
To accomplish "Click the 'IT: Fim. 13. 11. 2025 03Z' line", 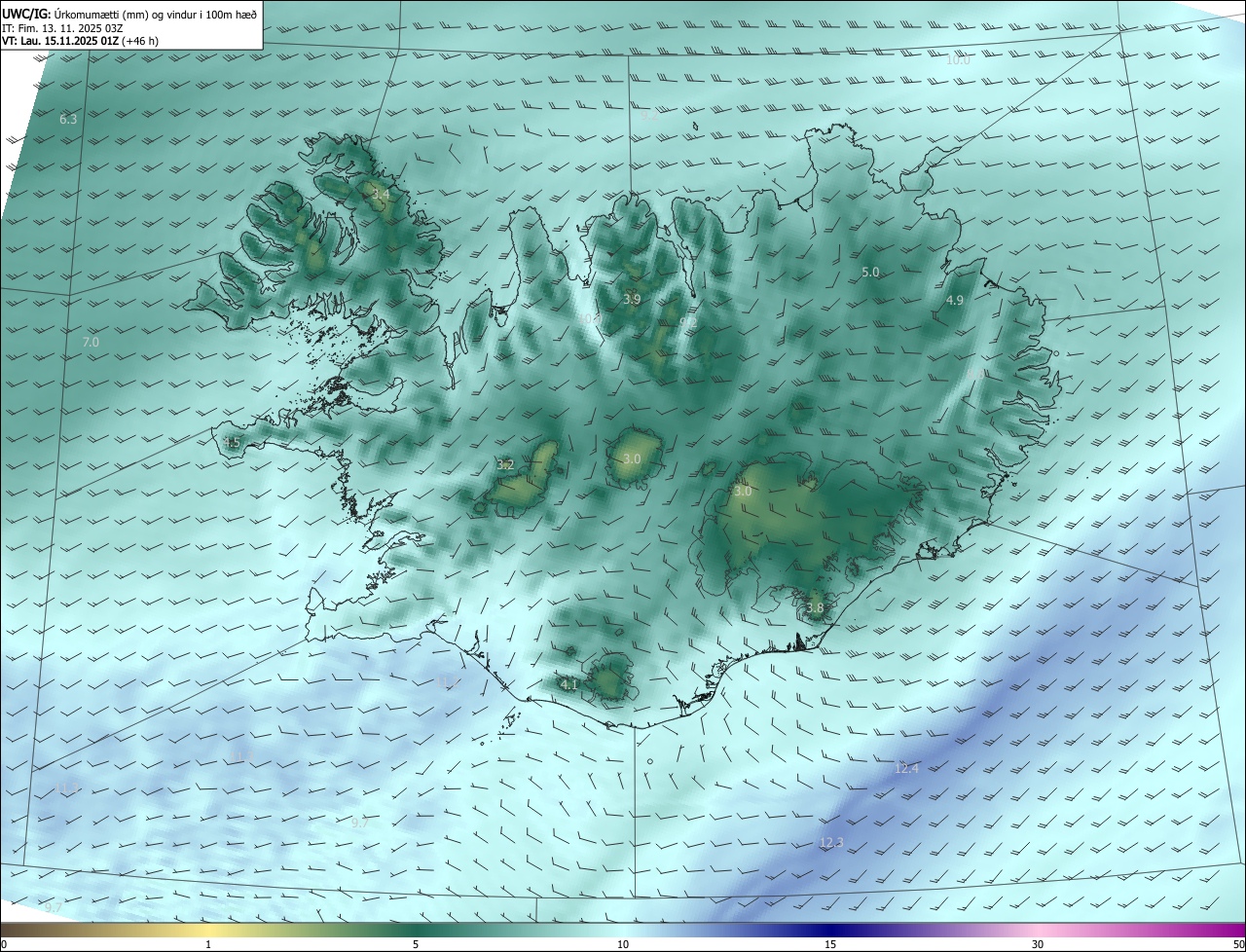I will [63, 28].
